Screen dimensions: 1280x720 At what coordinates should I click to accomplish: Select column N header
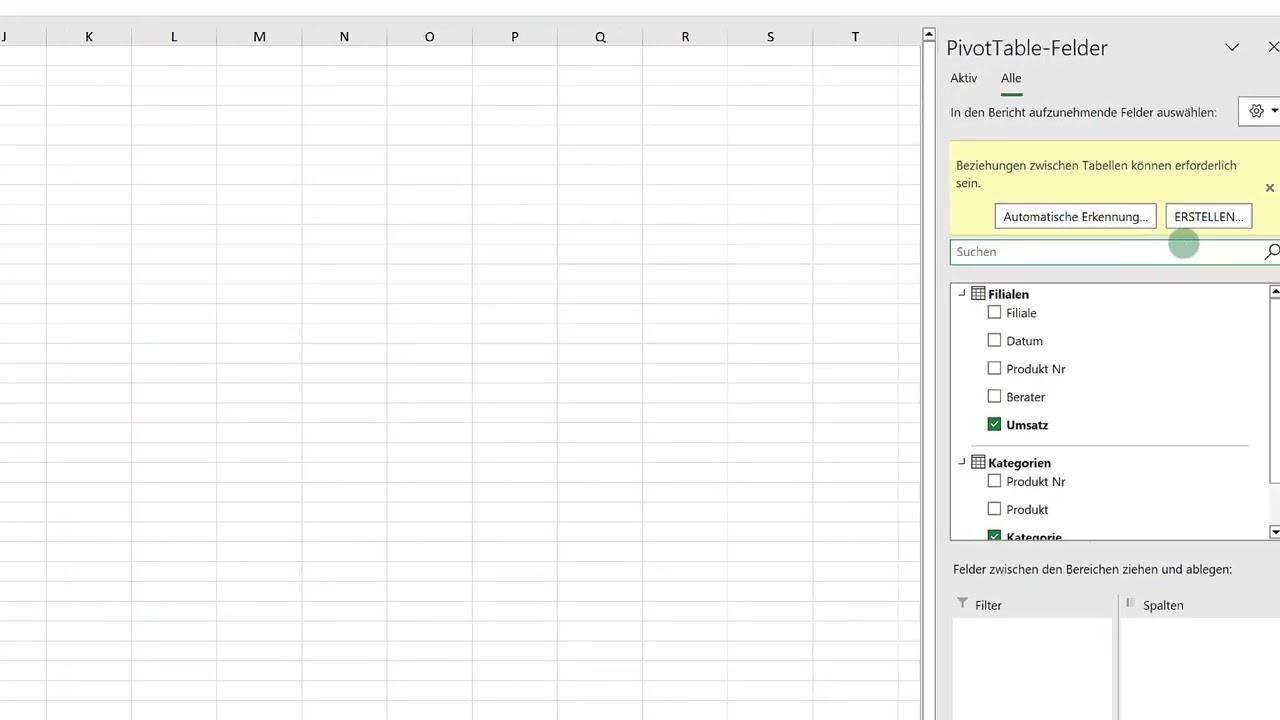point(344,37)
